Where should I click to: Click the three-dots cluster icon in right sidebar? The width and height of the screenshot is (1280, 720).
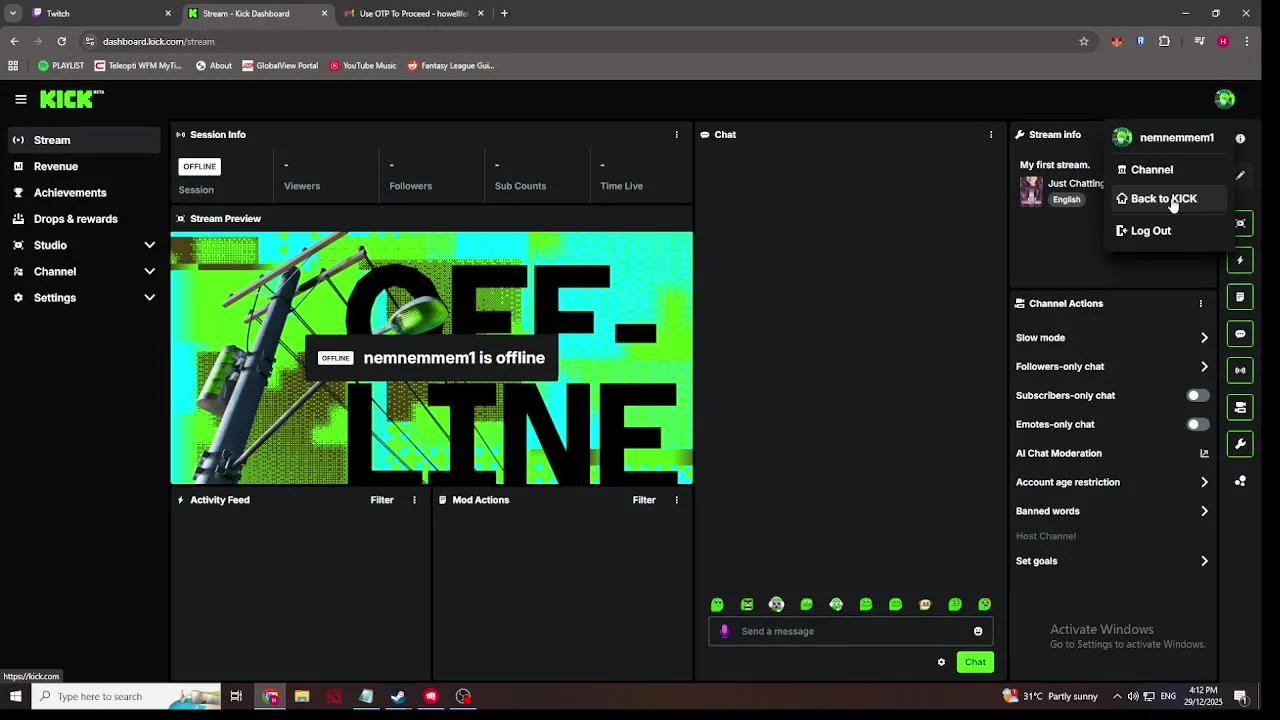(x=1240, y=481)
